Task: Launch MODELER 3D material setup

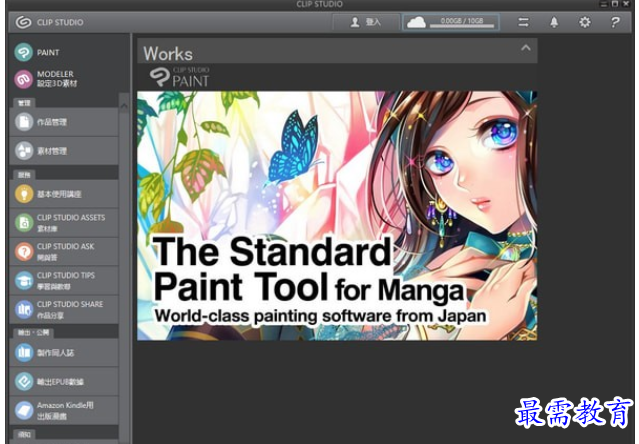Action: tap(46, 79)
